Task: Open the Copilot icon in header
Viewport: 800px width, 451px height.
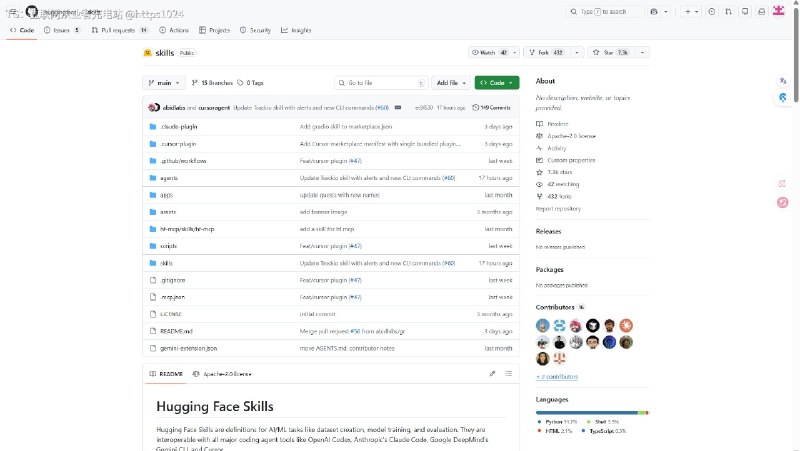Action: tap(654, 11)
